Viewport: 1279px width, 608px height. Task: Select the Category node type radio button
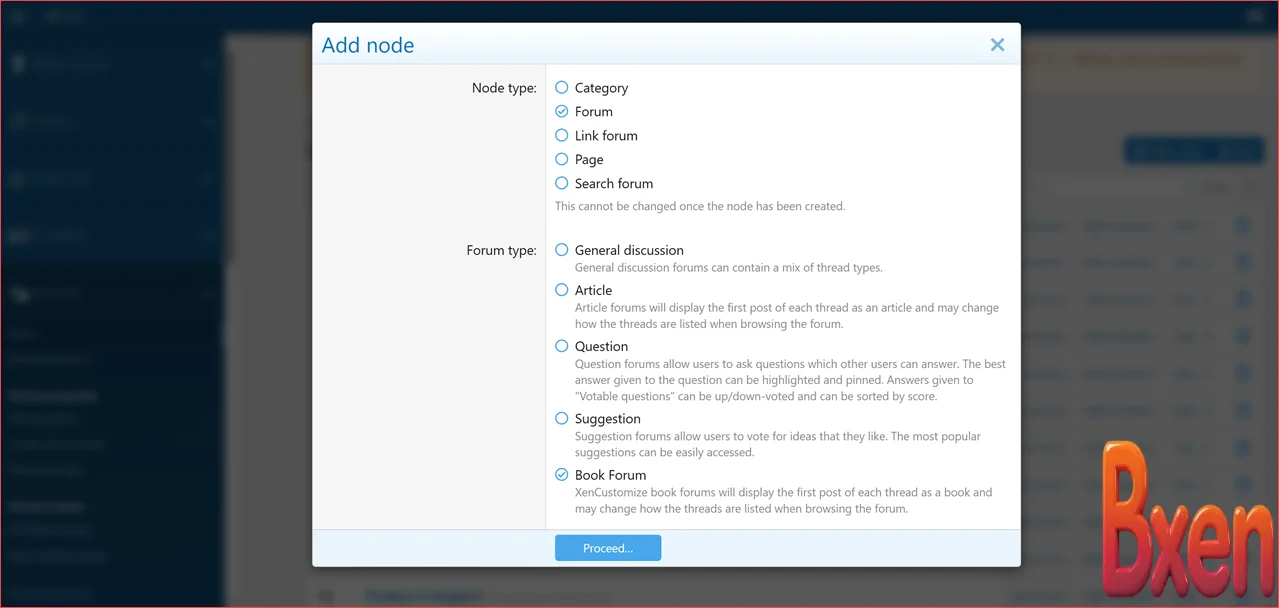coord(562,88)
